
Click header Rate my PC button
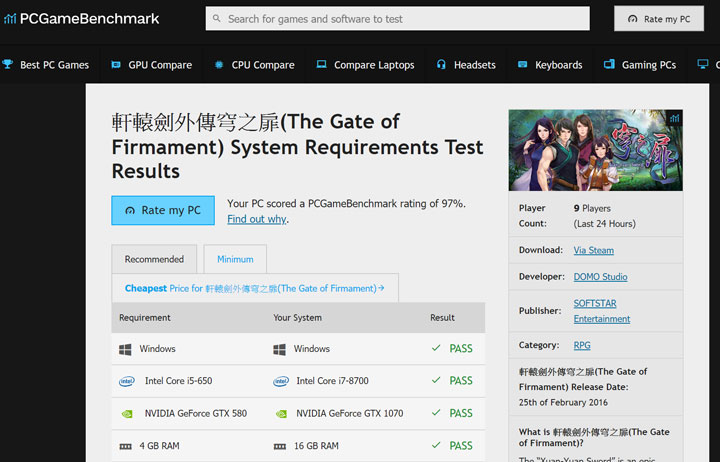(x=659, y=19)
